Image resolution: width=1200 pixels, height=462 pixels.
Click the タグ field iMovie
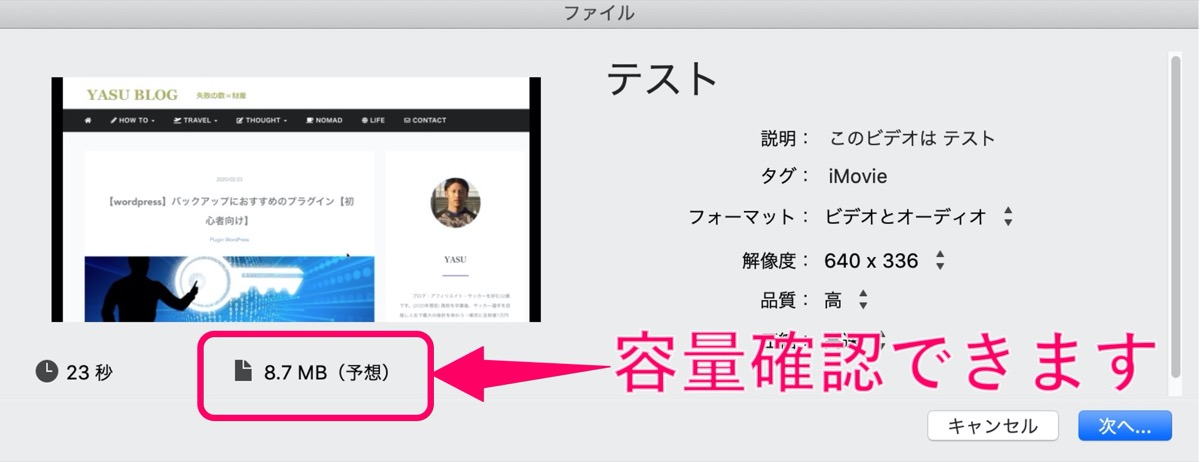857,176
